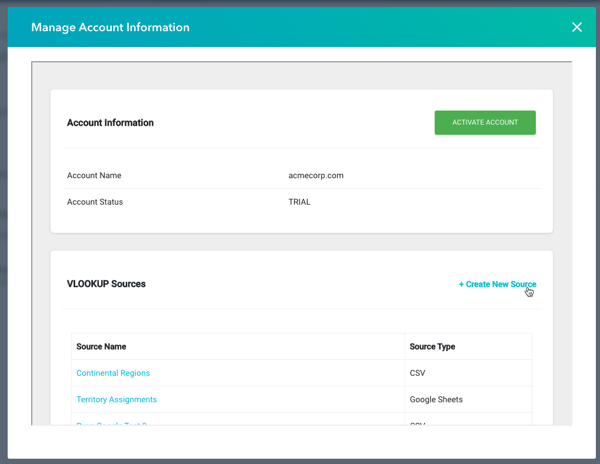
Task: Select the TRIAL account status value
Action: click(x=299, y=202)
